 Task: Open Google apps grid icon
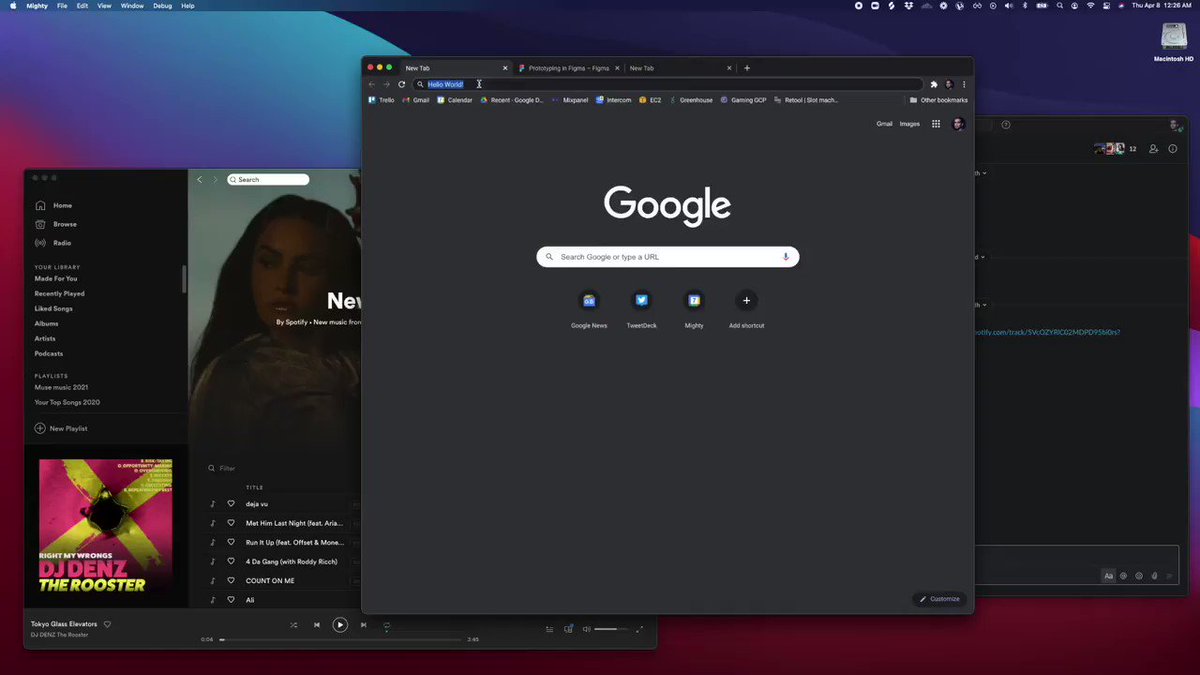[x=936, y=124]
